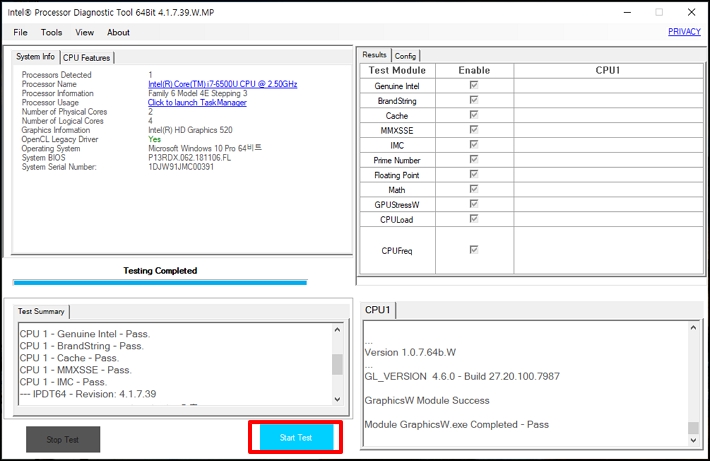Click the 'GraphicsW Module Success' log line
Viewport: 710px width, 461px height.
point(427,400)
